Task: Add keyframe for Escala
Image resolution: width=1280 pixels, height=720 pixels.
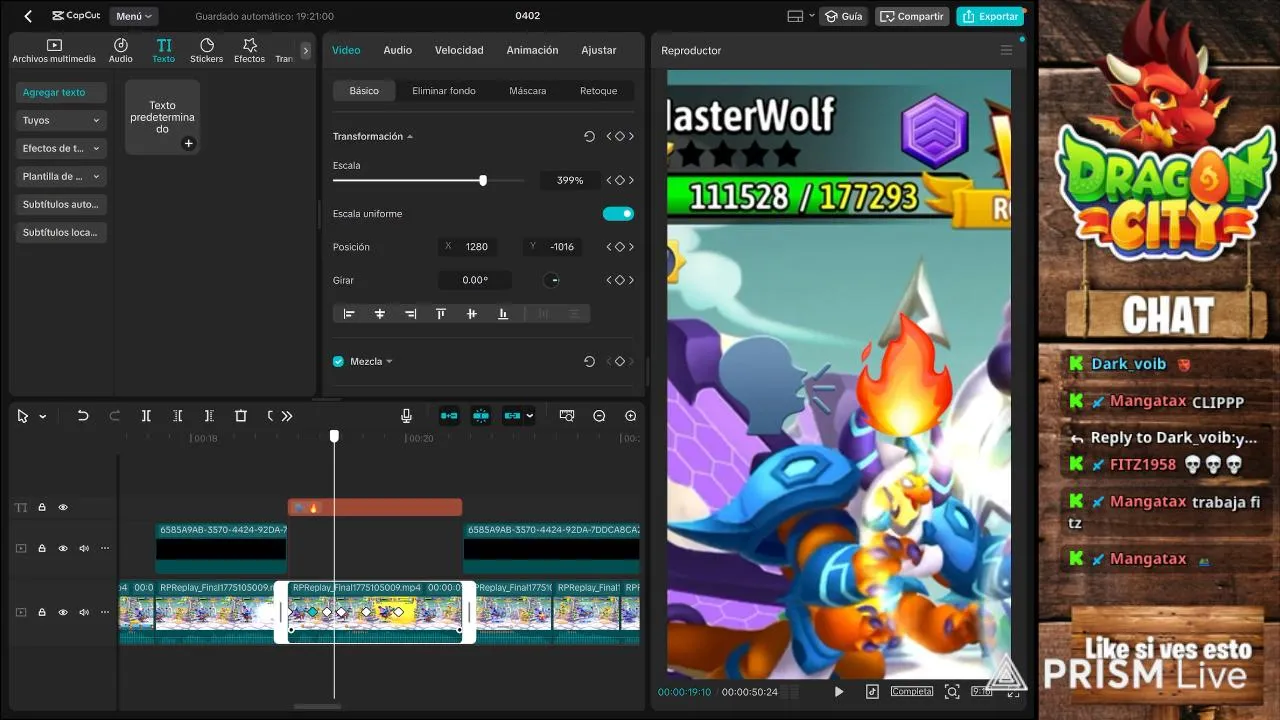Action: point(619,180)
